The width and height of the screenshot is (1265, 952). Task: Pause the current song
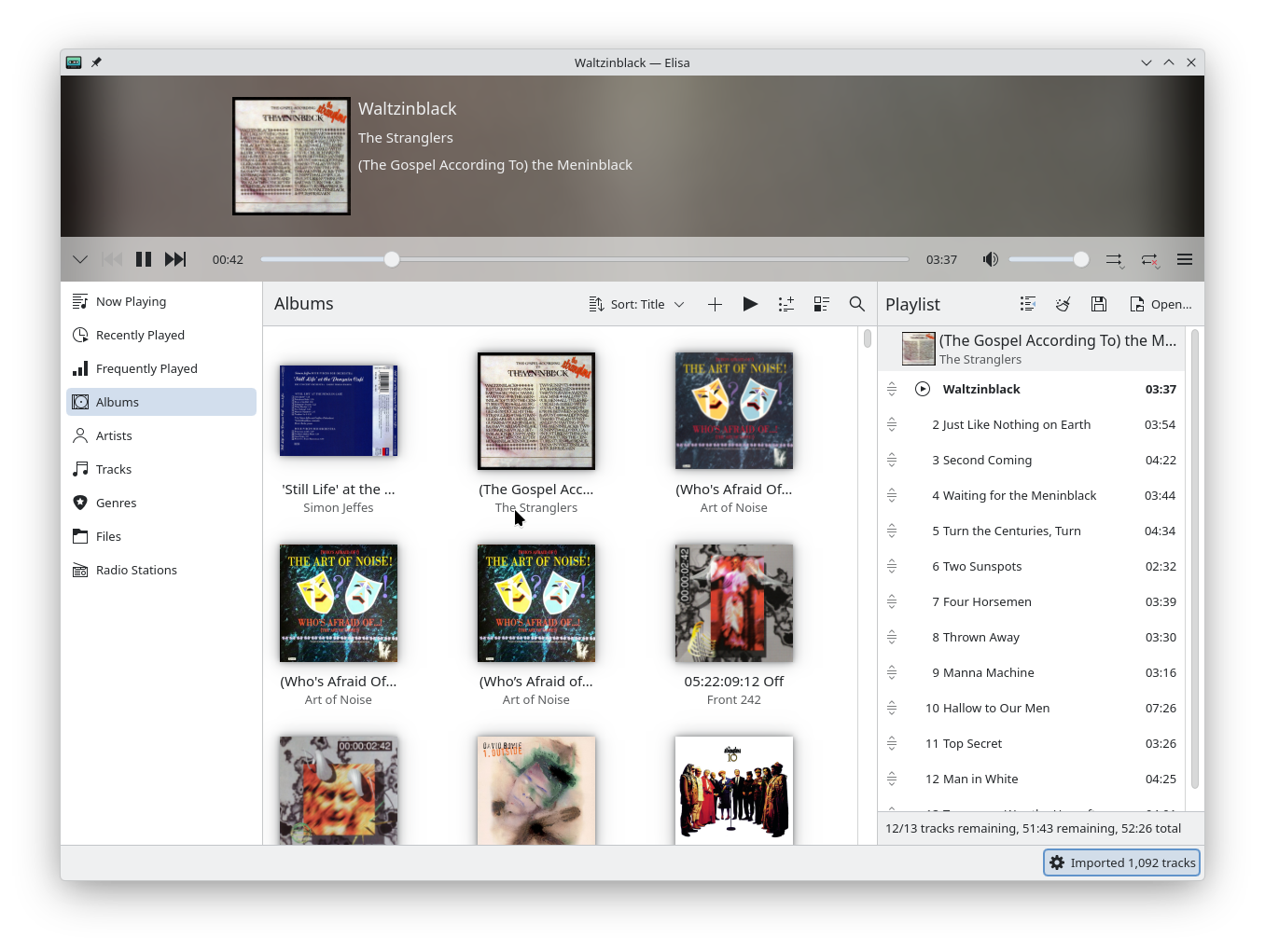pyautogui.click(x=144, y=259)
